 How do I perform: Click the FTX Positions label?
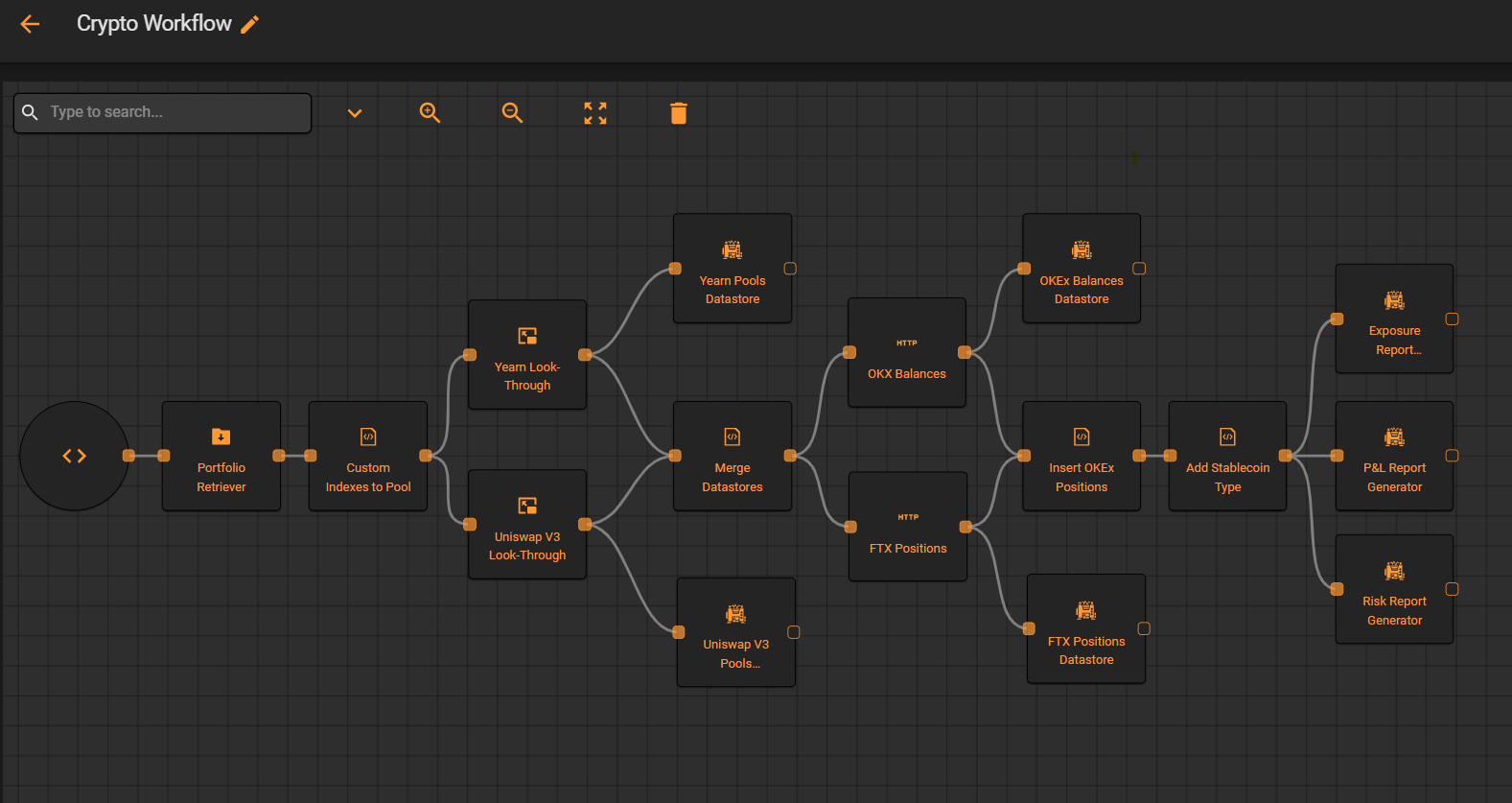908,549
